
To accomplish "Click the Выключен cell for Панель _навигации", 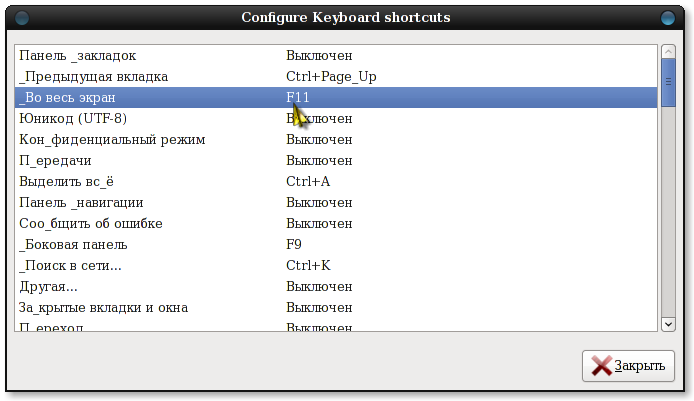I will [x=319, y=203].
